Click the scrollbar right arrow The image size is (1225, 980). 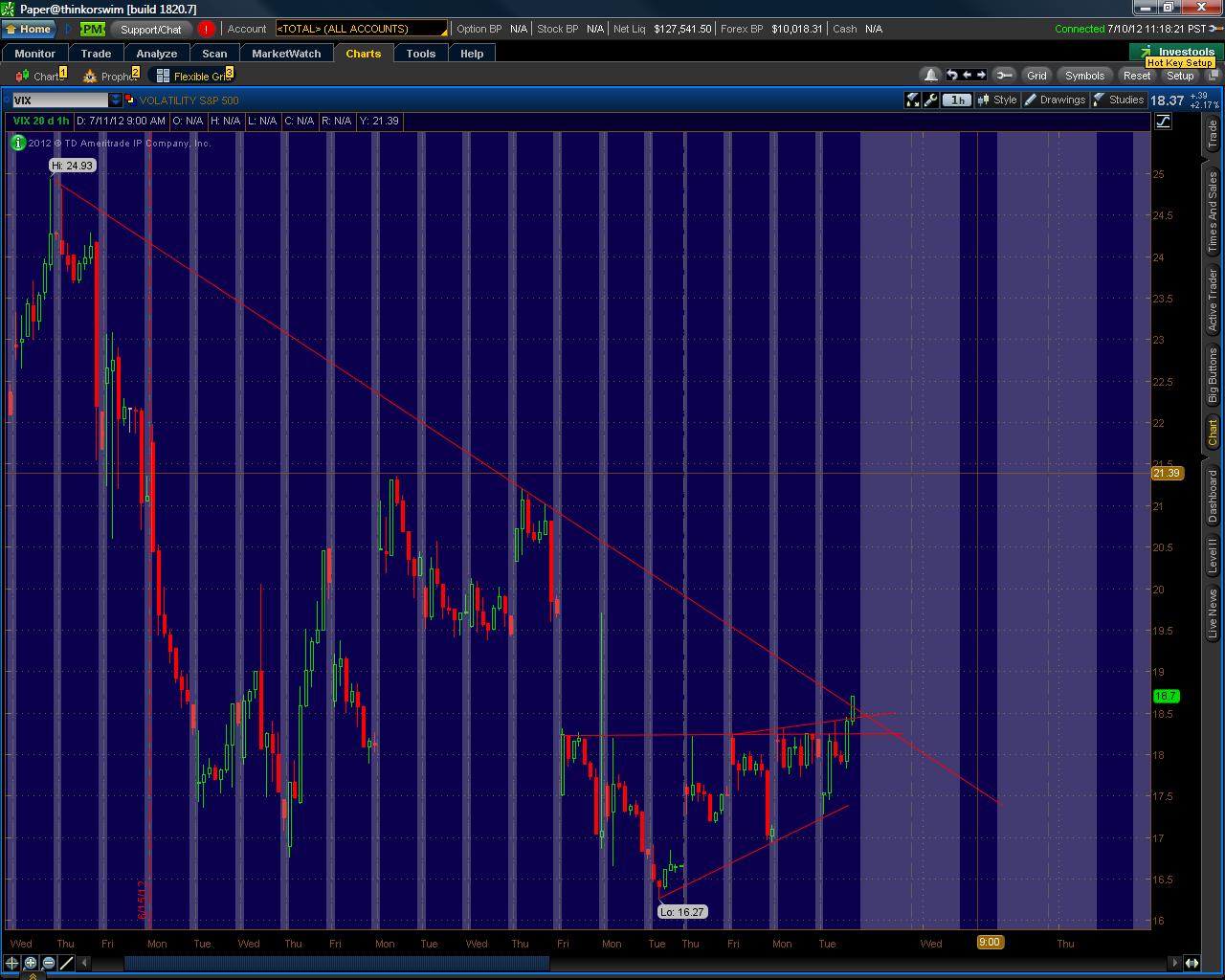pos(1173,963)
